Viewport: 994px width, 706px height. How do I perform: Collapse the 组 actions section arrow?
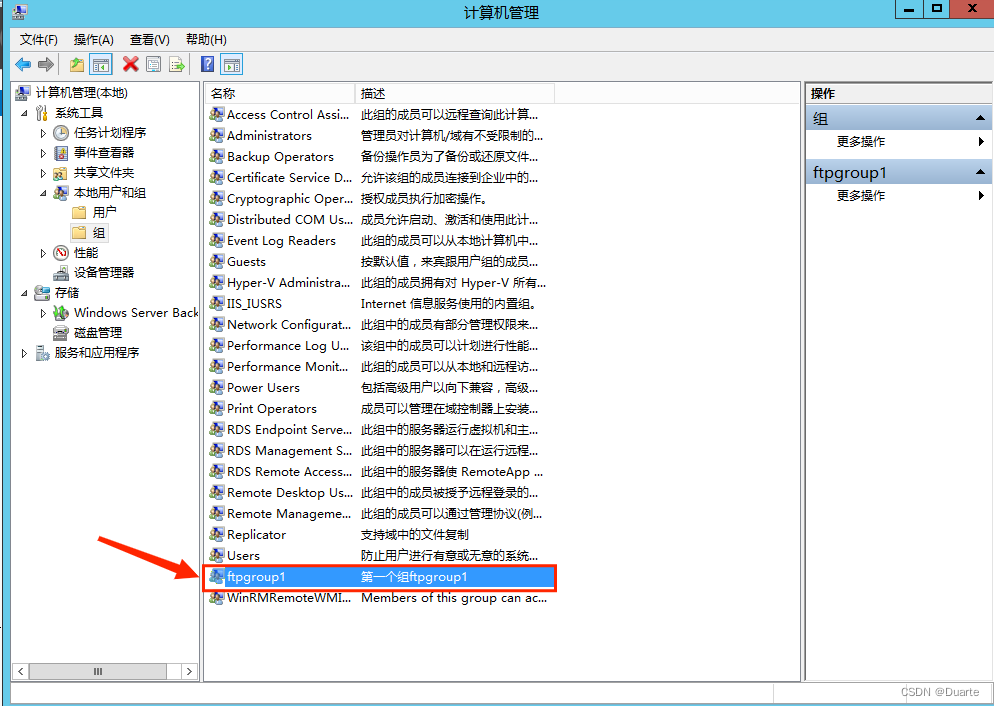(x=980, y=119)
